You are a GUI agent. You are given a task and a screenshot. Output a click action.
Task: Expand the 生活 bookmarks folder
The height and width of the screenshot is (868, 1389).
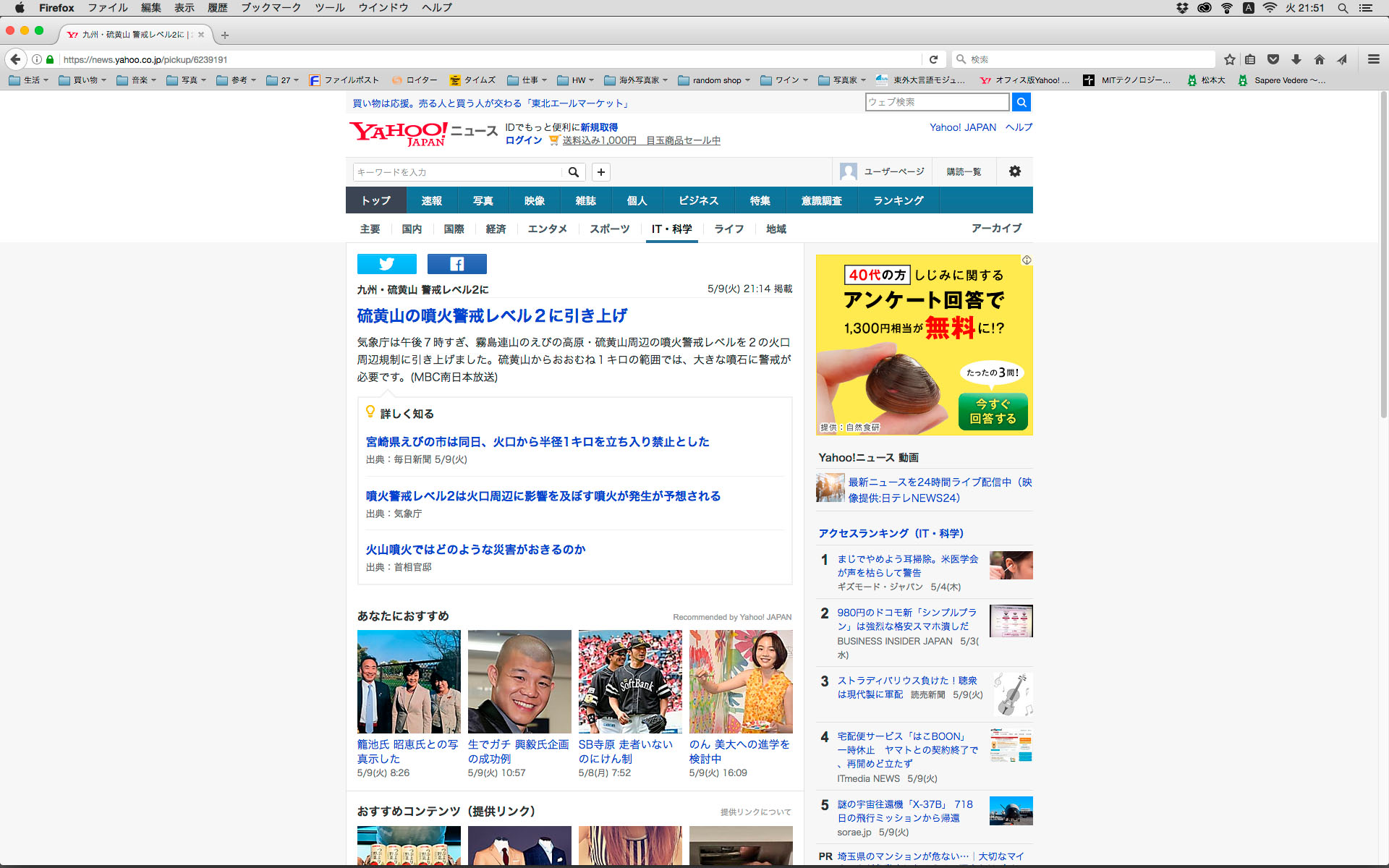click(x=28, y=80)
